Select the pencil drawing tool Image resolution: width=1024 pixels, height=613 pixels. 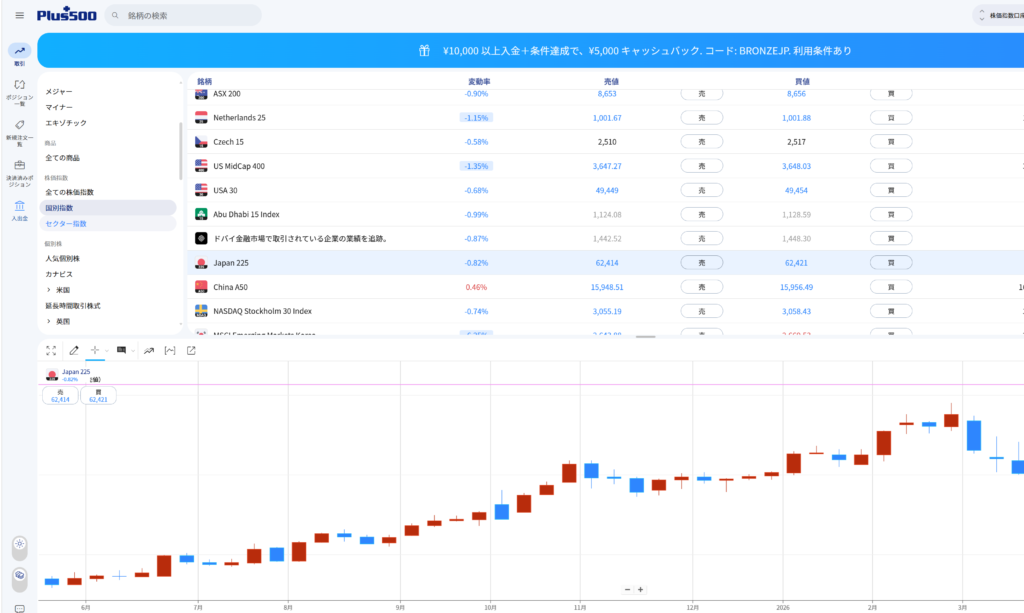point(74,351)
